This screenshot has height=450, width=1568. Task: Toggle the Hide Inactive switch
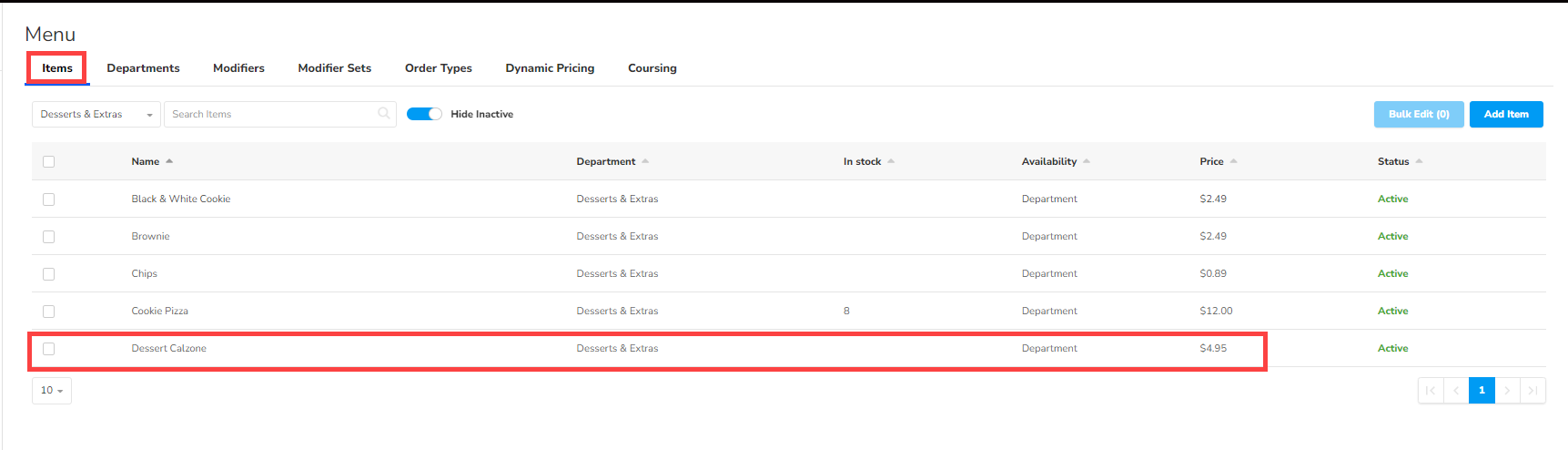(424, 114)
